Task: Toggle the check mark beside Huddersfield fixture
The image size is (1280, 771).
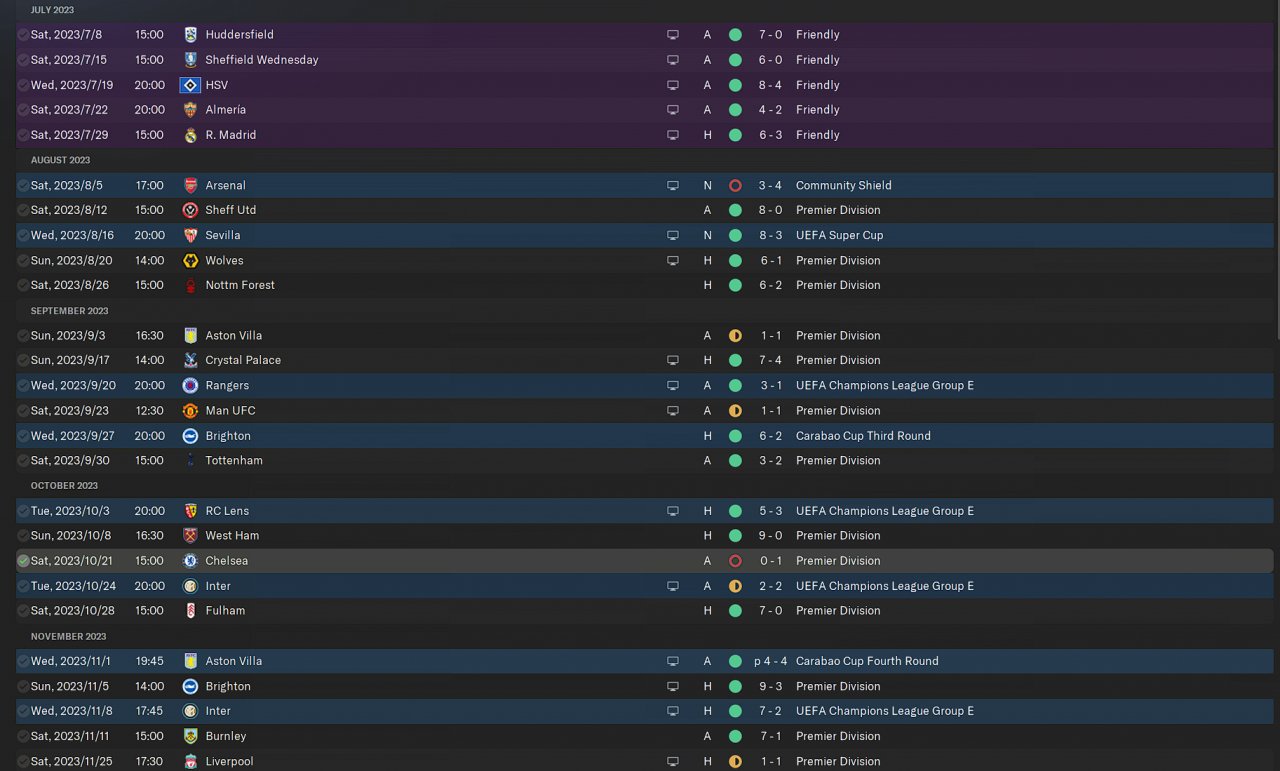Action: pos(23,35)
